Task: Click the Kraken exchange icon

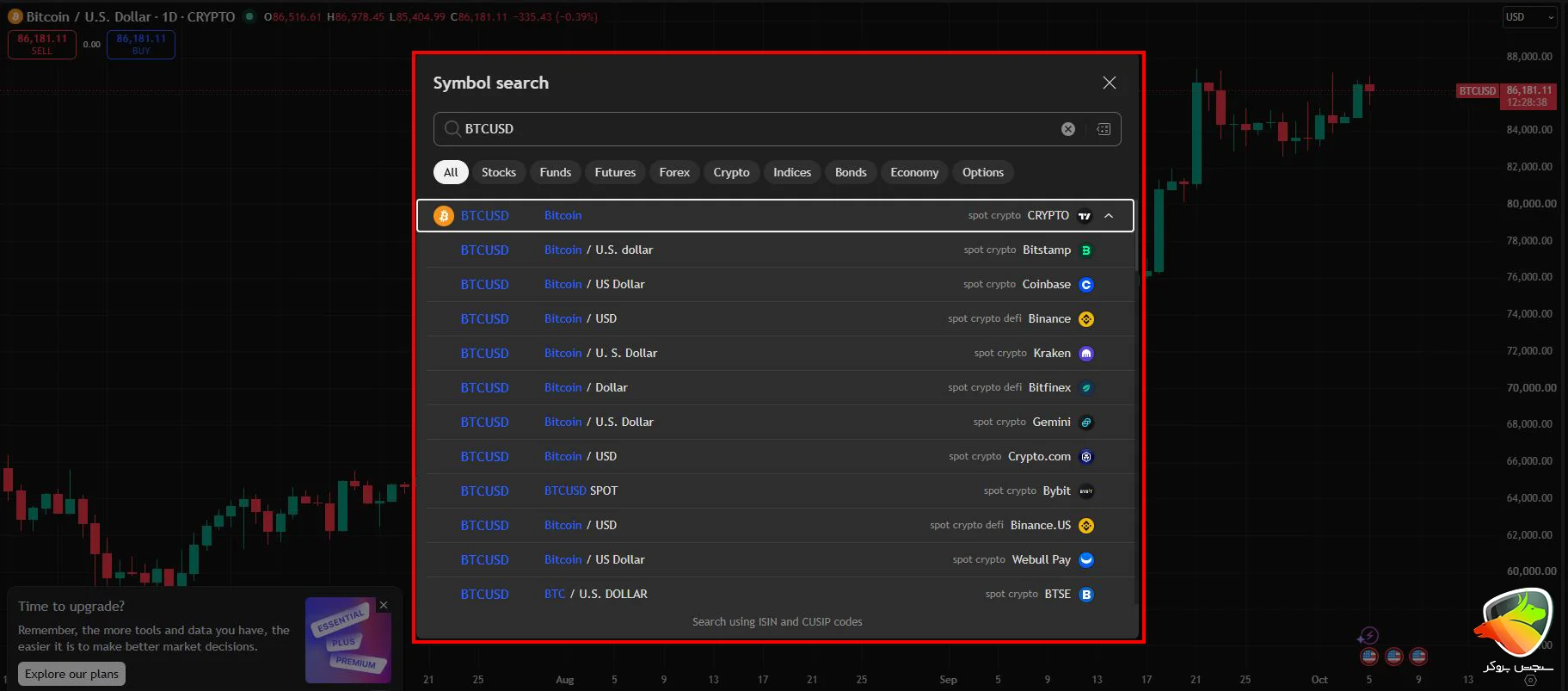Action: 1086,354
